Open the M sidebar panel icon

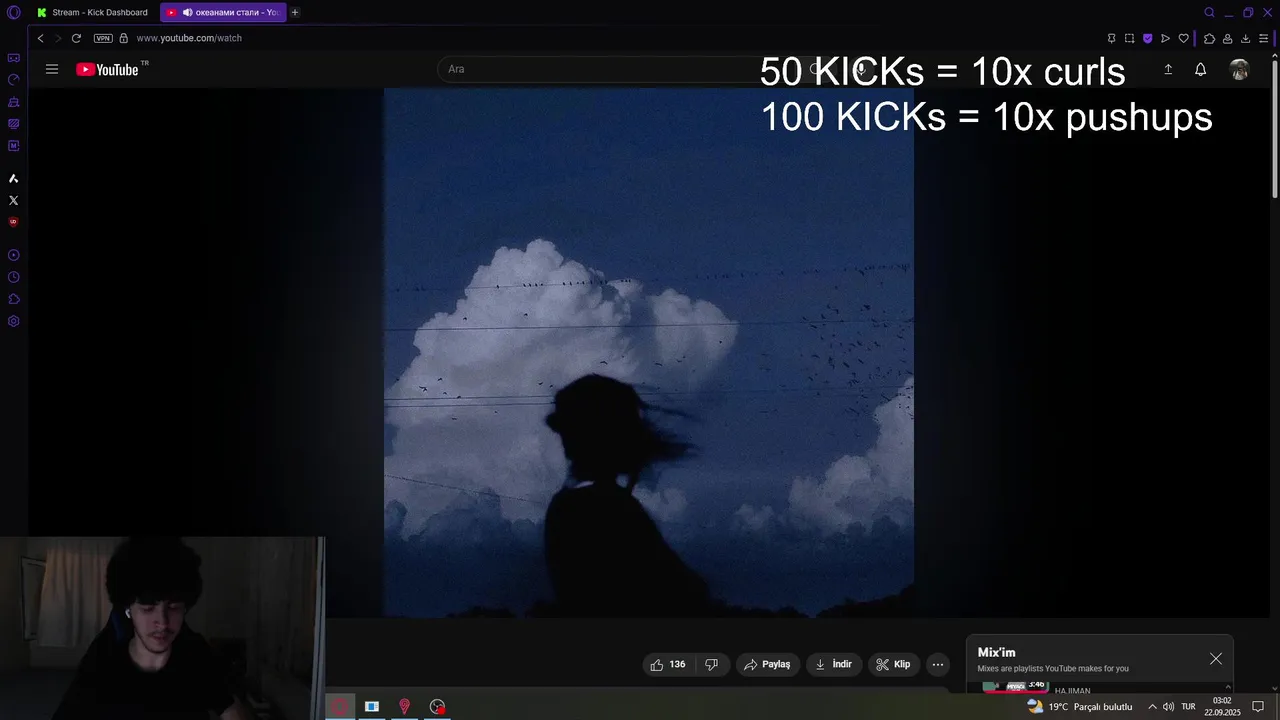tap(13, 146)
